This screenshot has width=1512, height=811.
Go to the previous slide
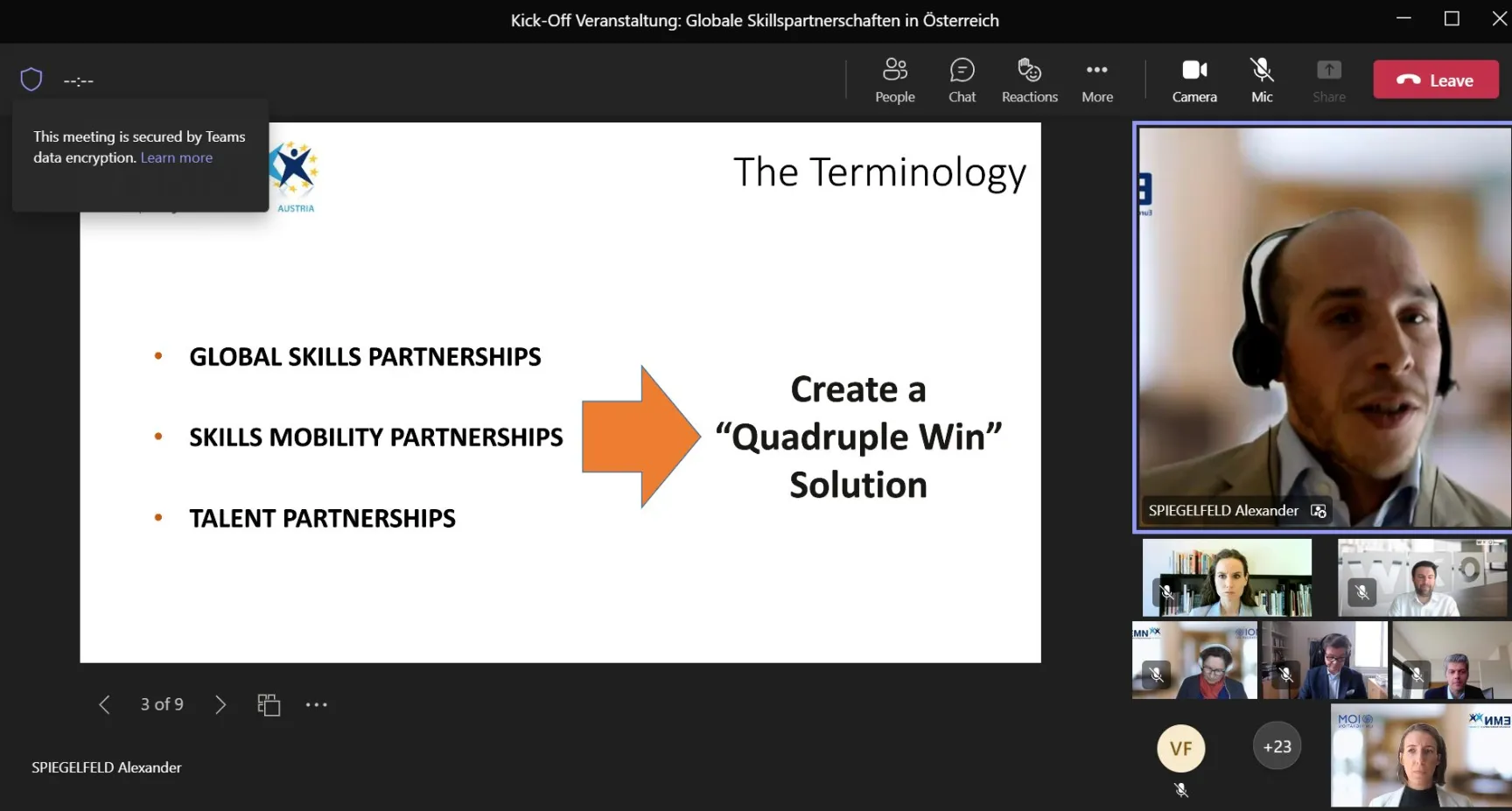pos(104,704)
